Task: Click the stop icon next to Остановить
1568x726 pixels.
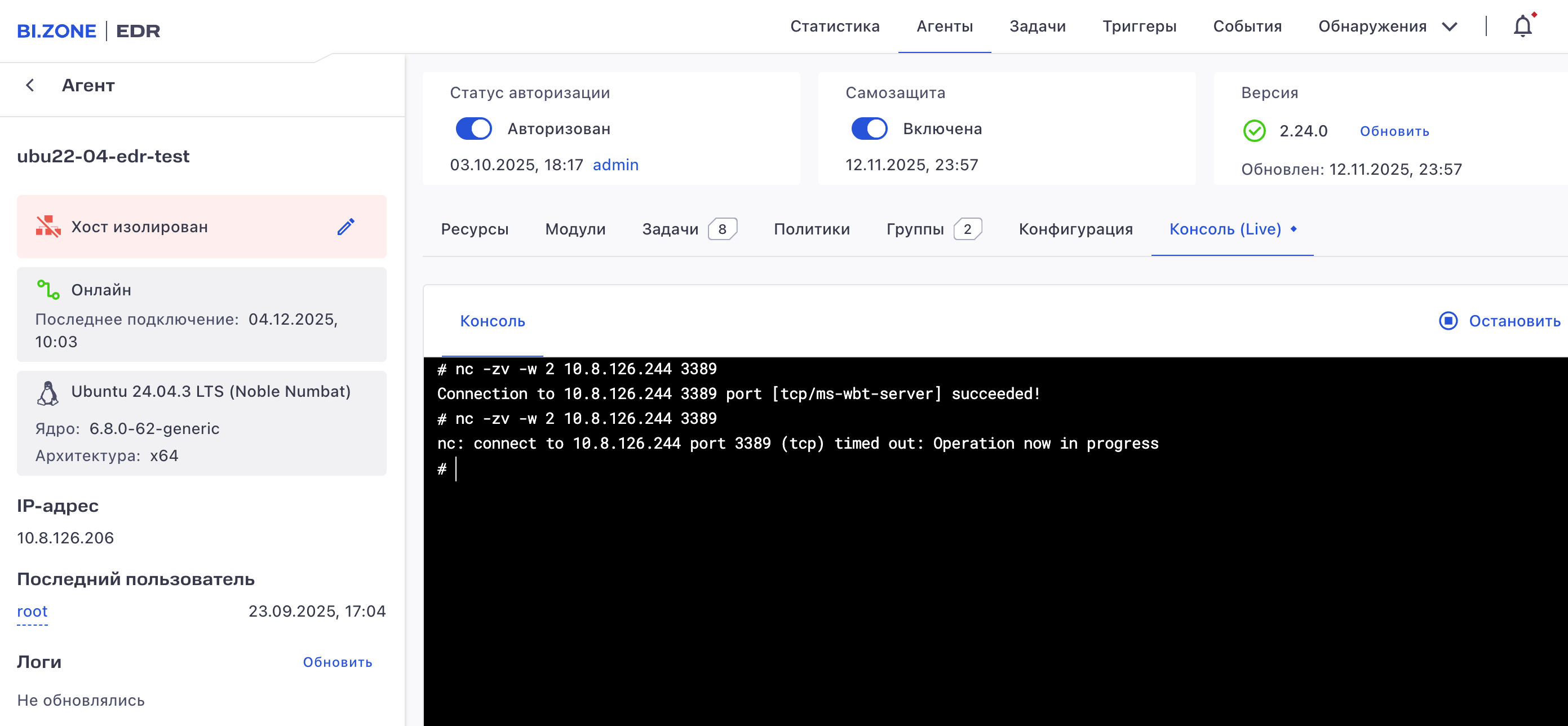Action: [x=1449, y=321]
